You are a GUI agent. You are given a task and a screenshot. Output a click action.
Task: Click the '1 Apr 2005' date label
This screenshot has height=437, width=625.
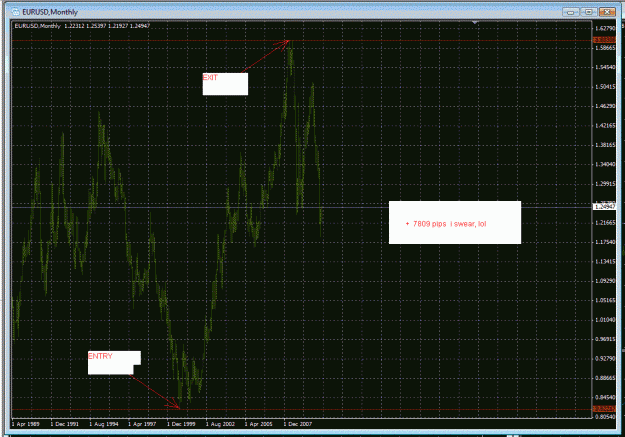point(259,424)
